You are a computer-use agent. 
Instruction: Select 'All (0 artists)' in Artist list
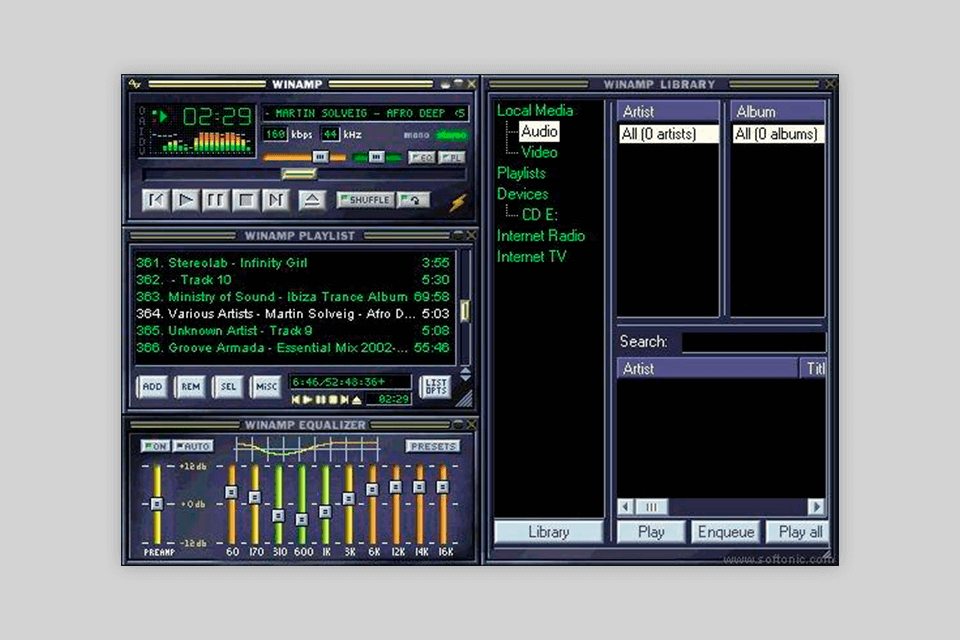click(668, 134)
